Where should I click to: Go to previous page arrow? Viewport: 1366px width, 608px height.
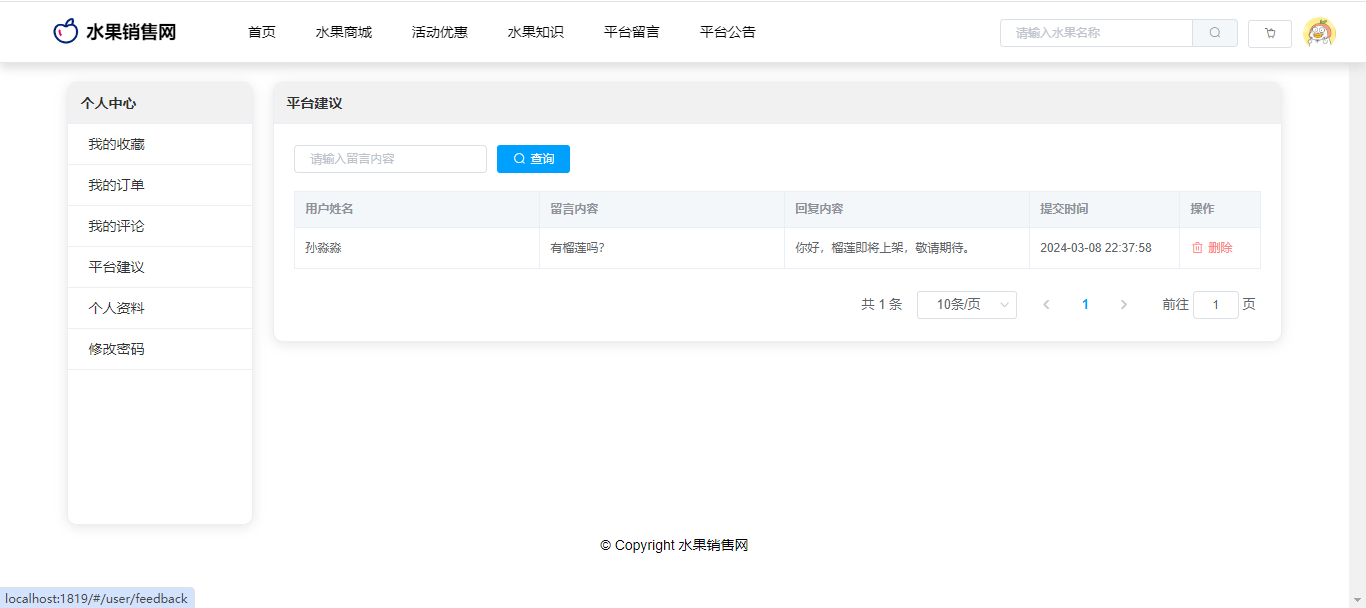click(1046, 305)
